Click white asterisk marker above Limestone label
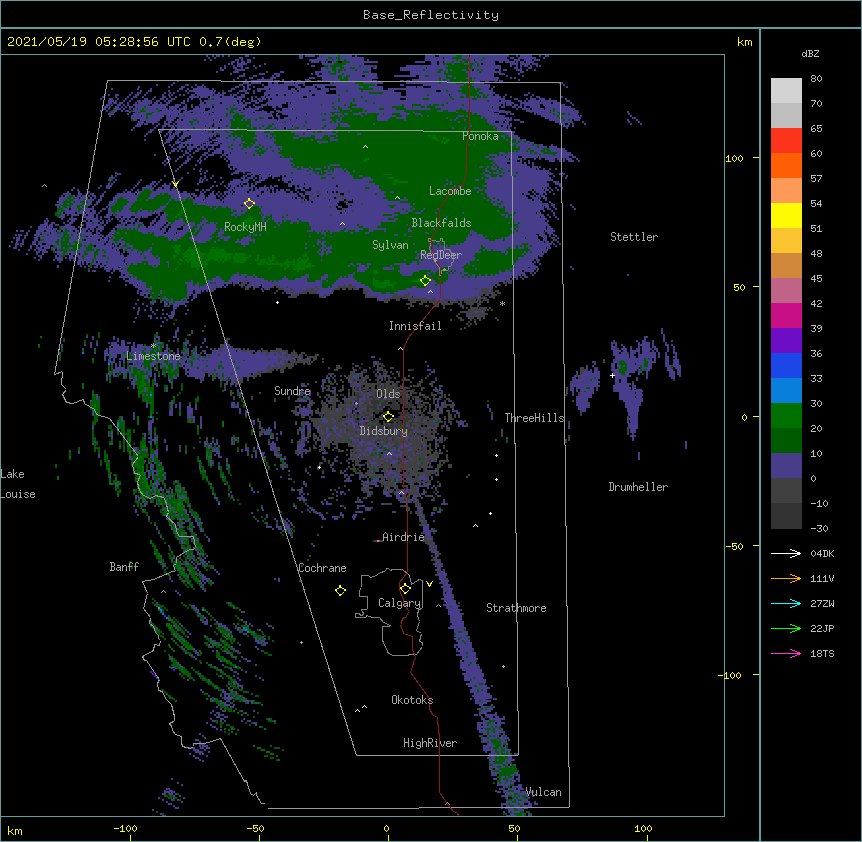This screenshot has height=842, width=862. [154, 346]
